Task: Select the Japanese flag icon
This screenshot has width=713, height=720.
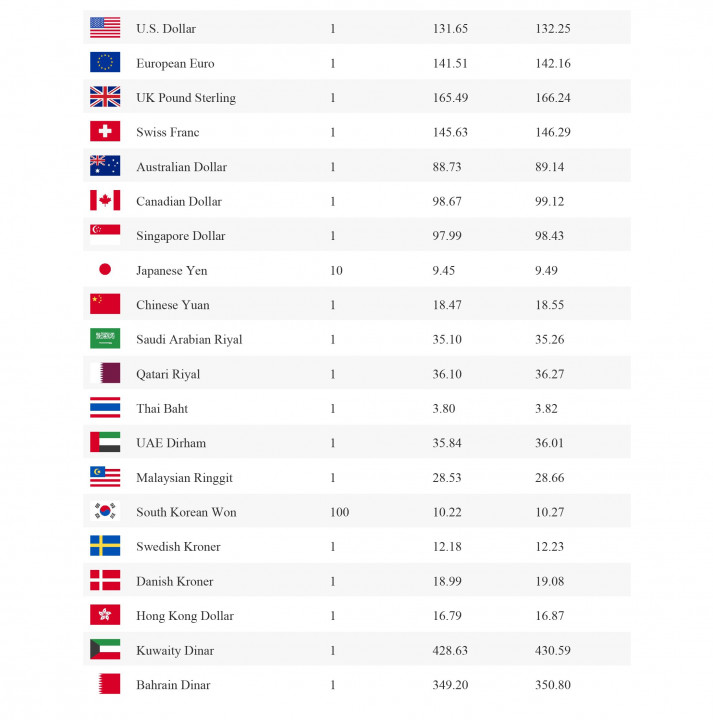Action: coord(105,269)
